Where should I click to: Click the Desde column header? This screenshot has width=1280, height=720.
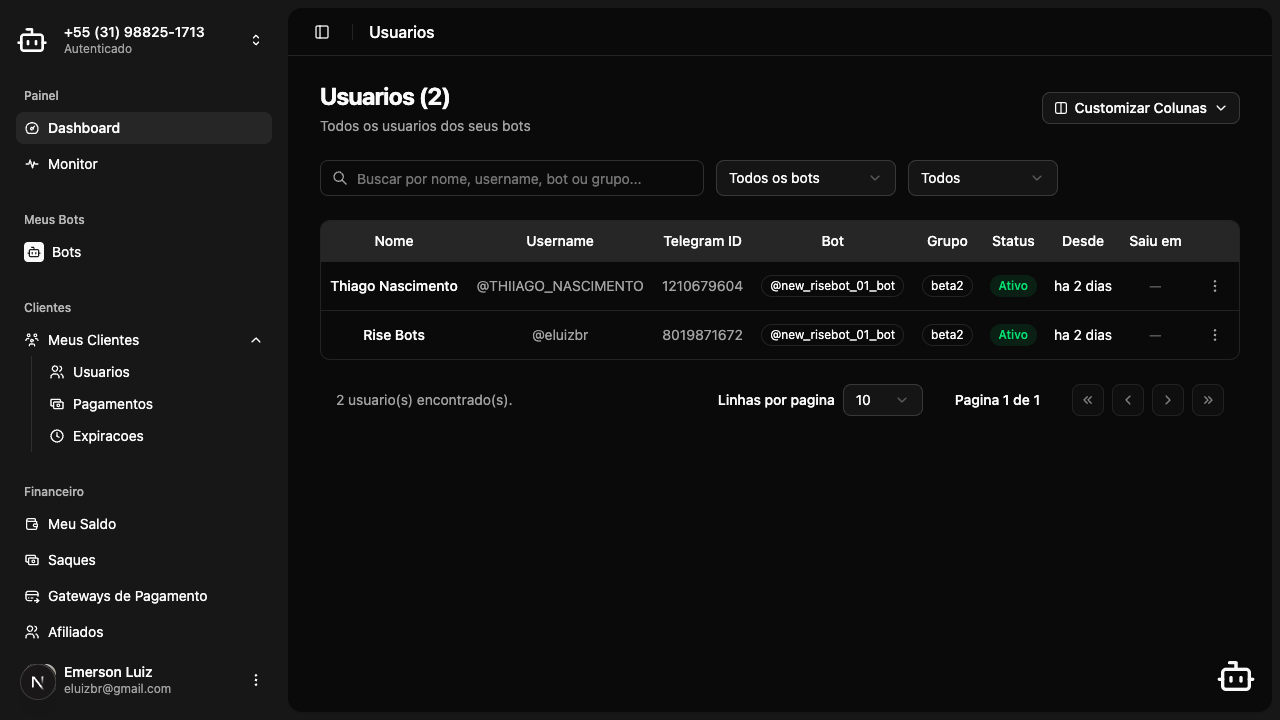tap(1083, 241)
